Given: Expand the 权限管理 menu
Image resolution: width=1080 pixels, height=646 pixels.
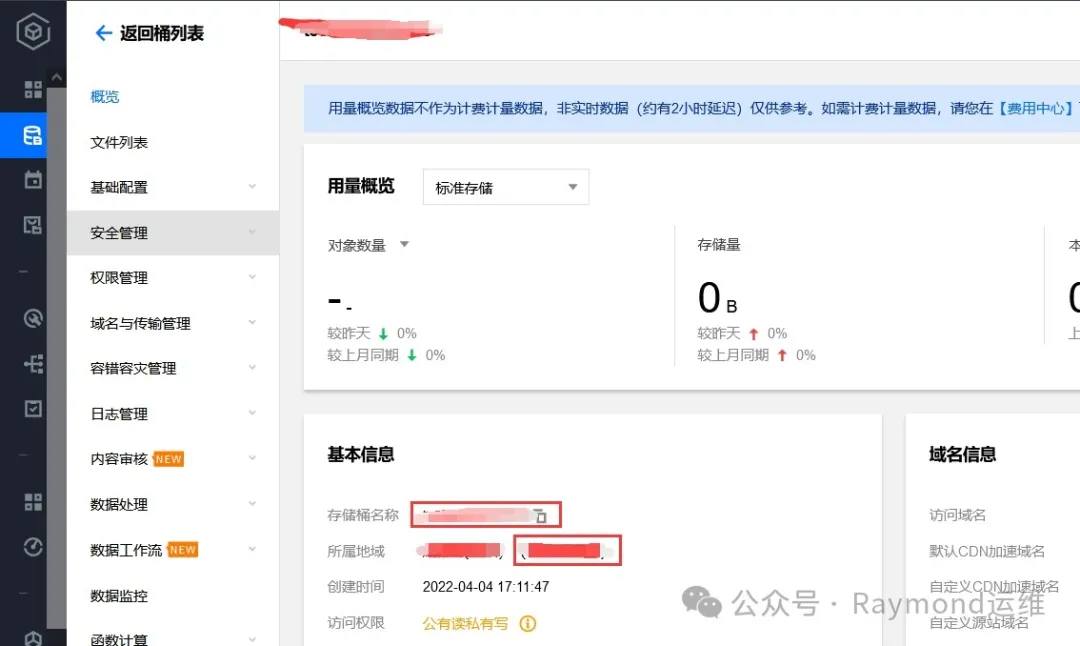Looking at the screenshot, I should (173, 278).
